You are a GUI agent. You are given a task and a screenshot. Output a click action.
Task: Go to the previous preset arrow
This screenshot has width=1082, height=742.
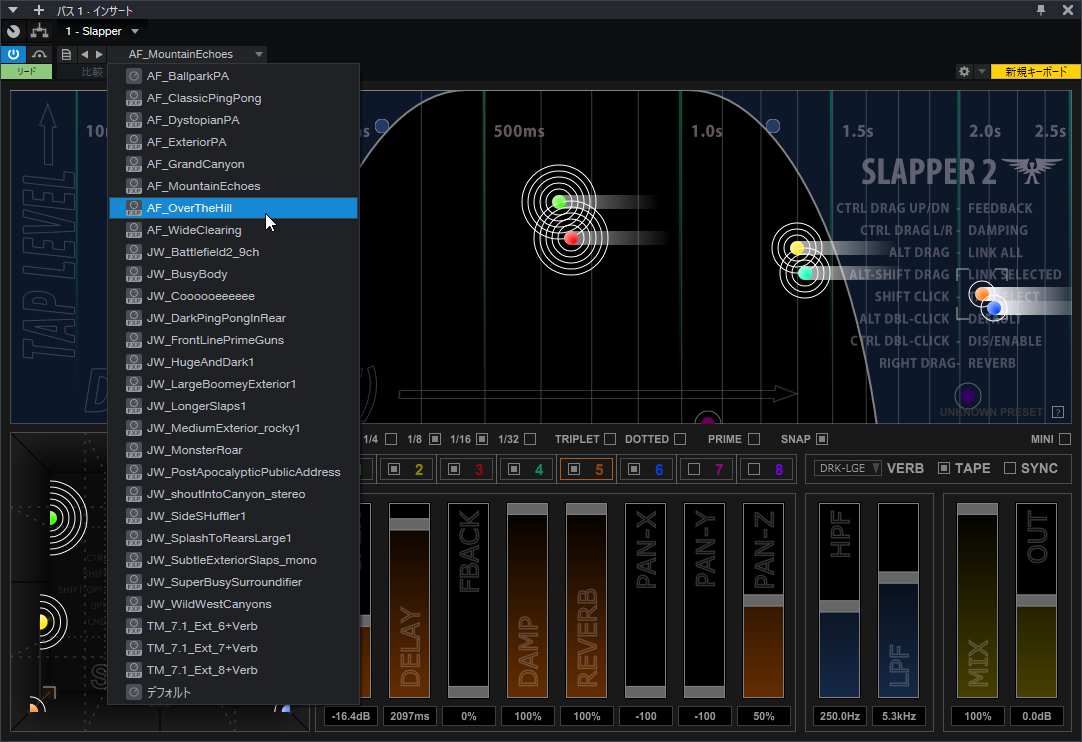pos(84,54)
